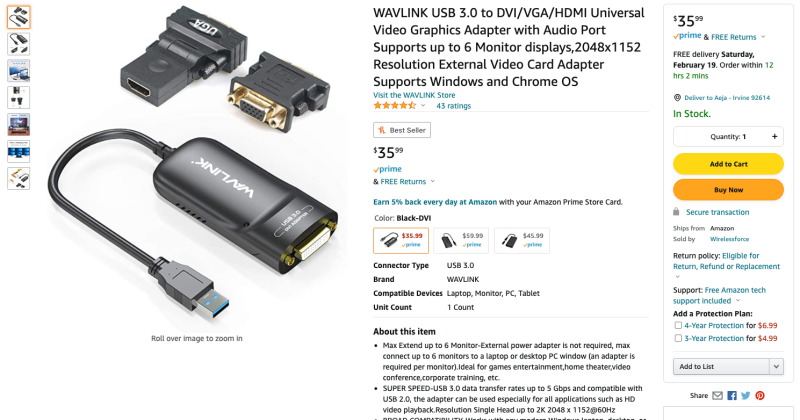Viewport: 800px width, 420px height.
Task: Expand the star ratings breakdown chevron
Action: (423, 106)
